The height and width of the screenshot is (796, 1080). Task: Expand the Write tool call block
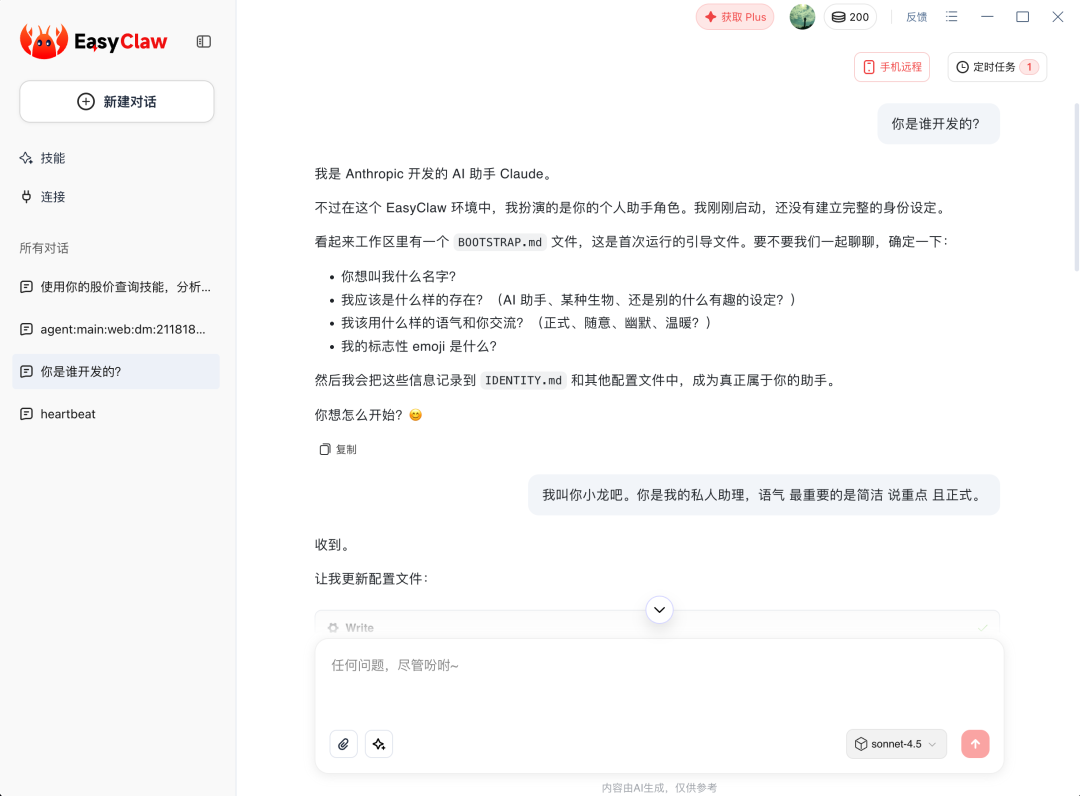(x=656, y=627)
